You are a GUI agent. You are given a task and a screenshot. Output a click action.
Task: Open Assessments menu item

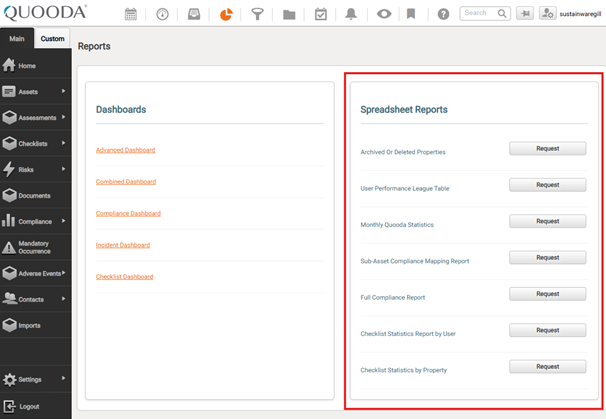[x=37, y=118]
